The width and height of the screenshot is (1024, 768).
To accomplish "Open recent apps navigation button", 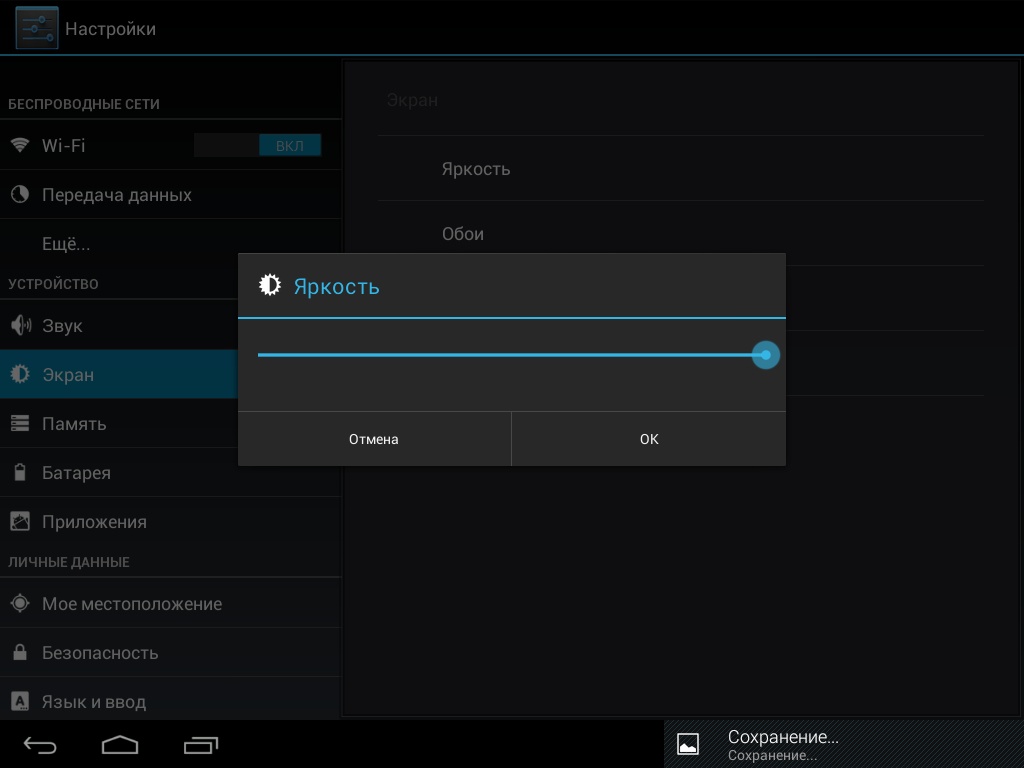I will 200,745.
